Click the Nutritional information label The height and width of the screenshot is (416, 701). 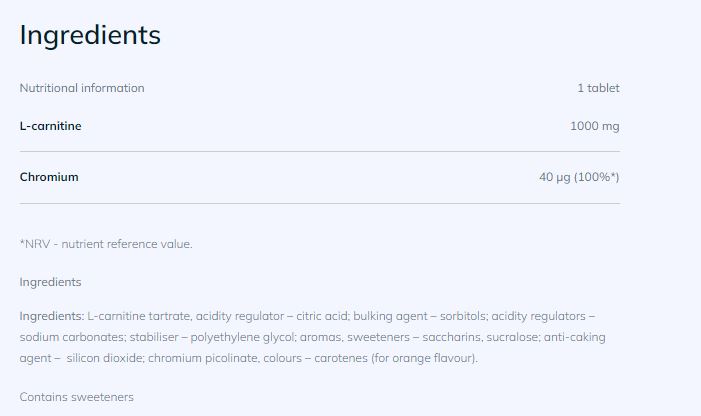click(x=82, y=88)
